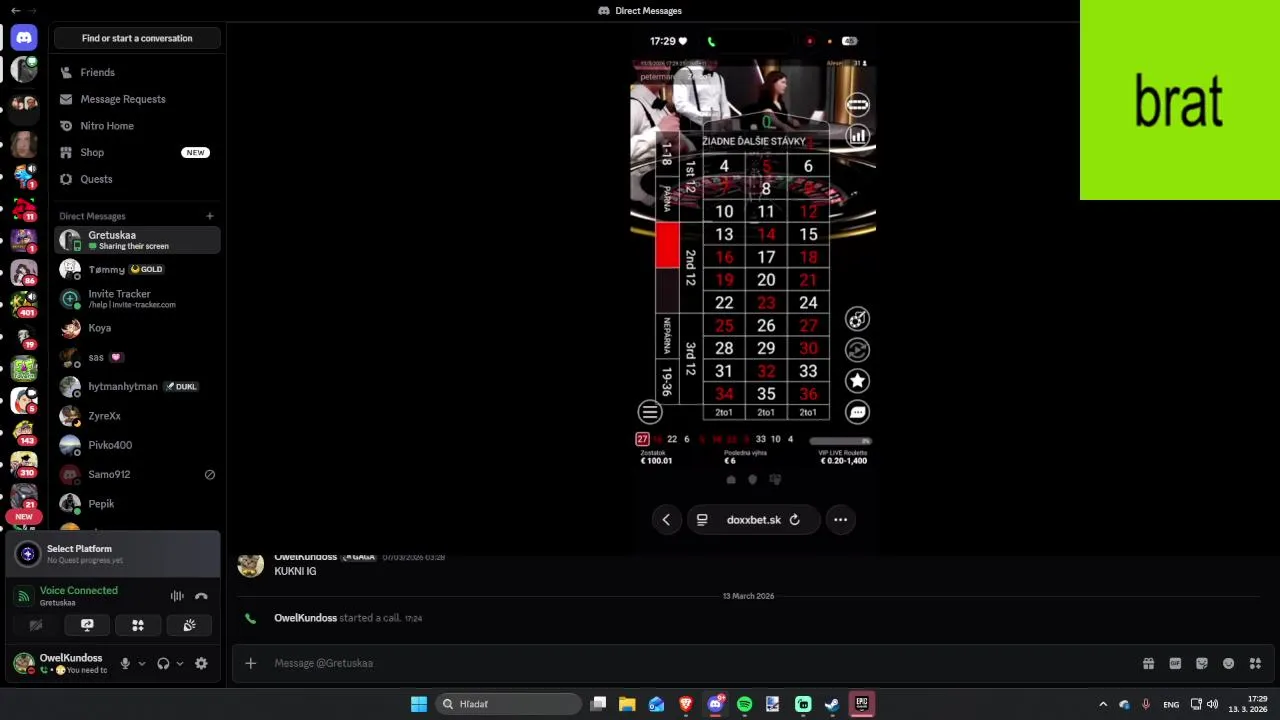Navigate back with top-left arrow
The image size is (1280, 720).
(15, 10)
